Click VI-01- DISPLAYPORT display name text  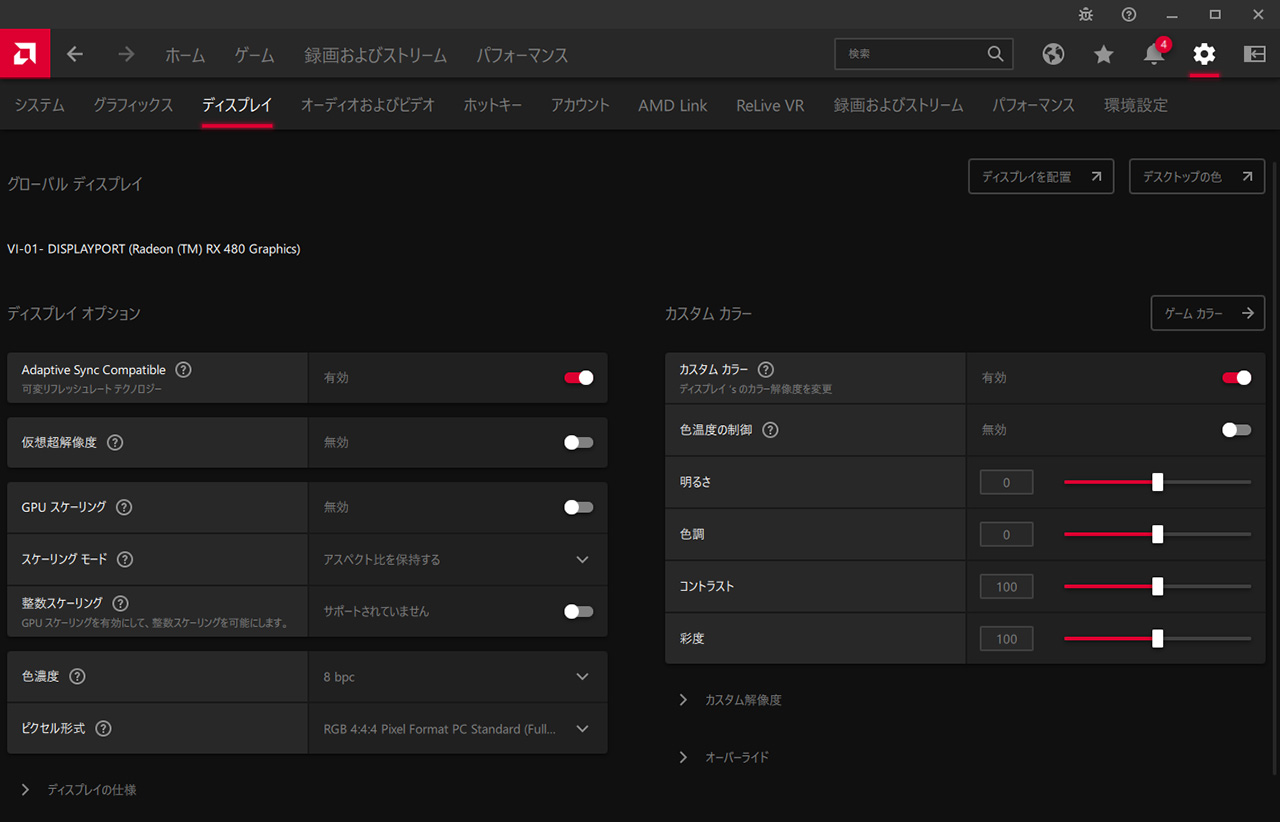click(x=153, y=249)
